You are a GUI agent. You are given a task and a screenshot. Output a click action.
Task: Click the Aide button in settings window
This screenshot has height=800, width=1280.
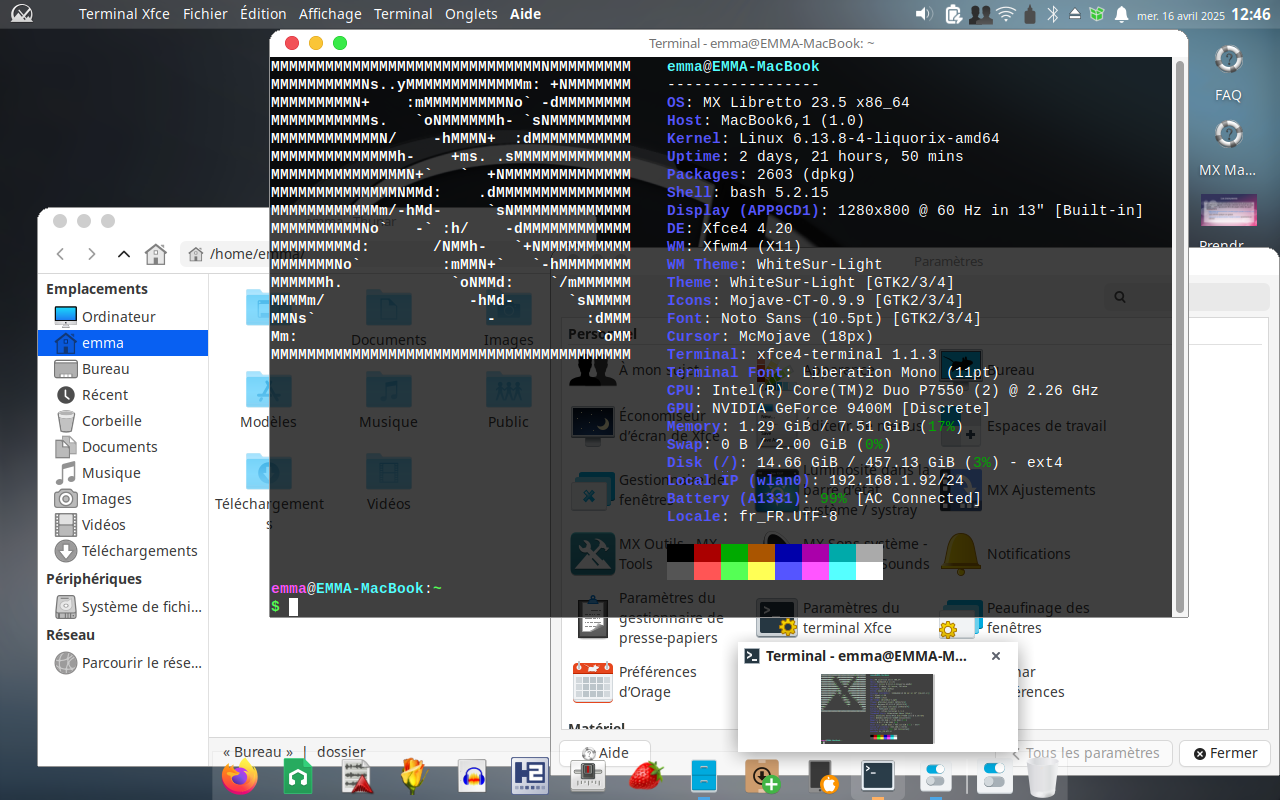(605, 753)
